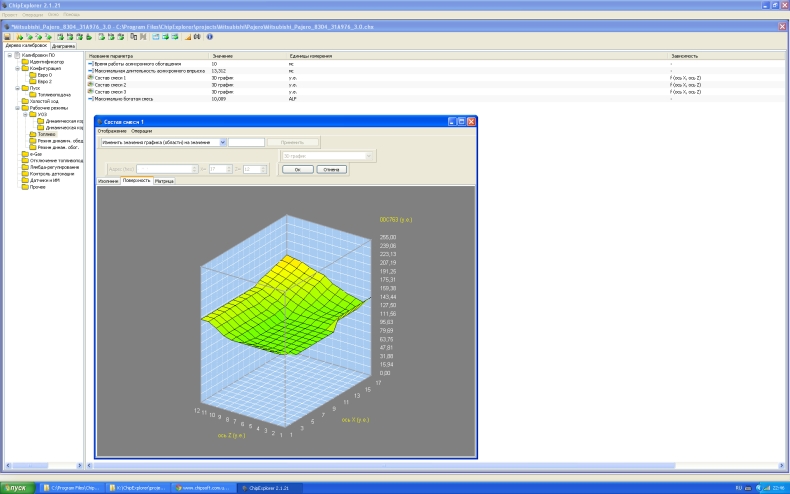Open the Операции menu in dialog
The width and height of the screenshot is (790, 494).
142,131
